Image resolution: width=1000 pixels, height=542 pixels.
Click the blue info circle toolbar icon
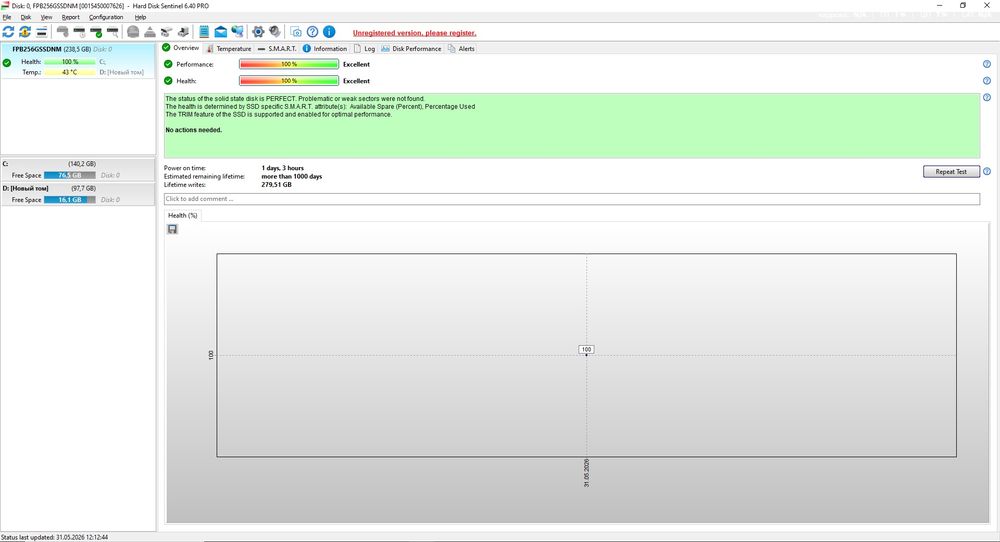[x=329, y=31]
